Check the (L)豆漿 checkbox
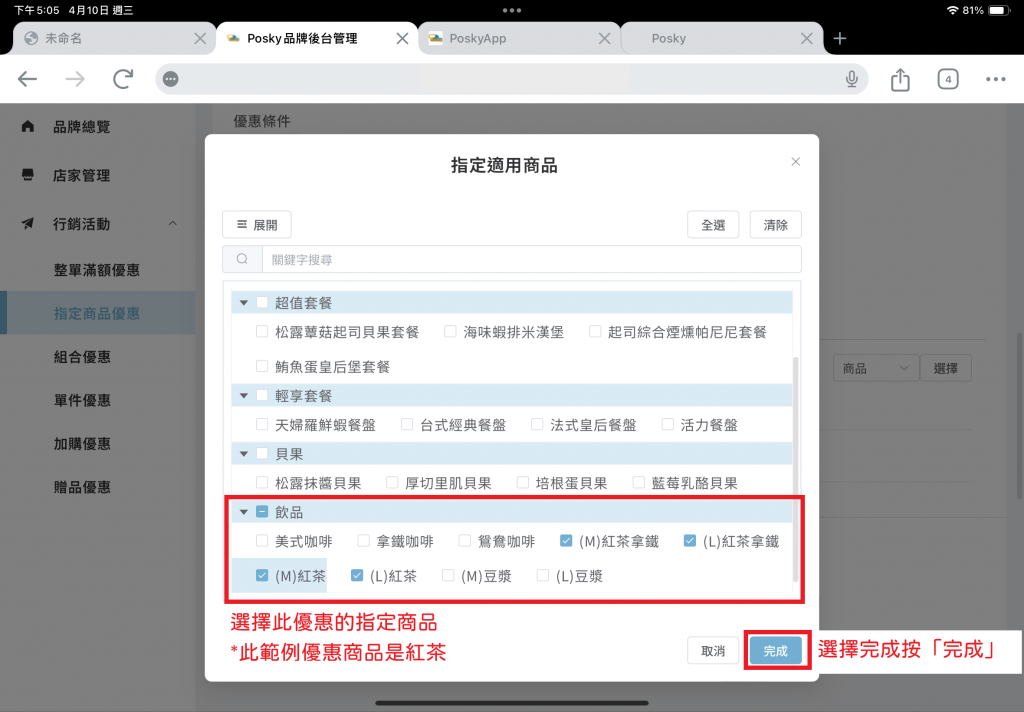 [x=543, y=575]
